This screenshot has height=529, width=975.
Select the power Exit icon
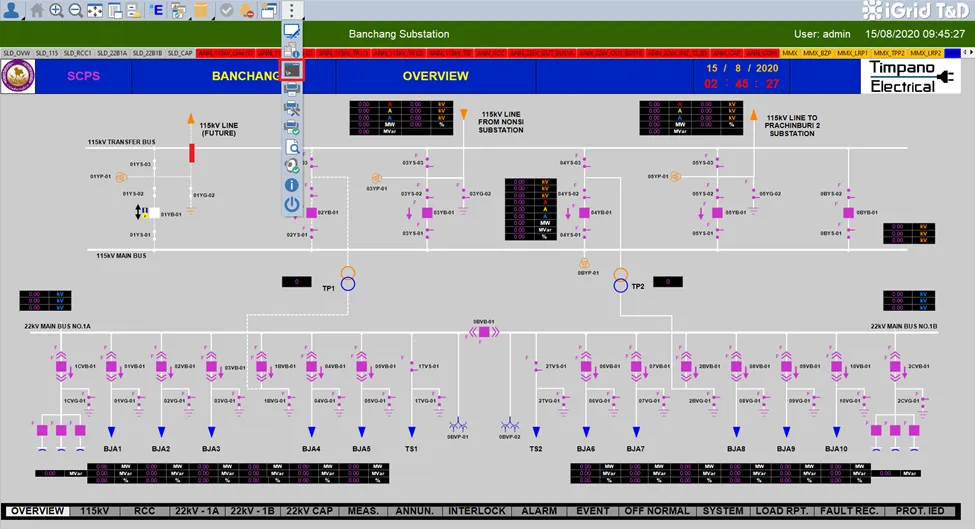pyautogui.click(x=292, y=204)
